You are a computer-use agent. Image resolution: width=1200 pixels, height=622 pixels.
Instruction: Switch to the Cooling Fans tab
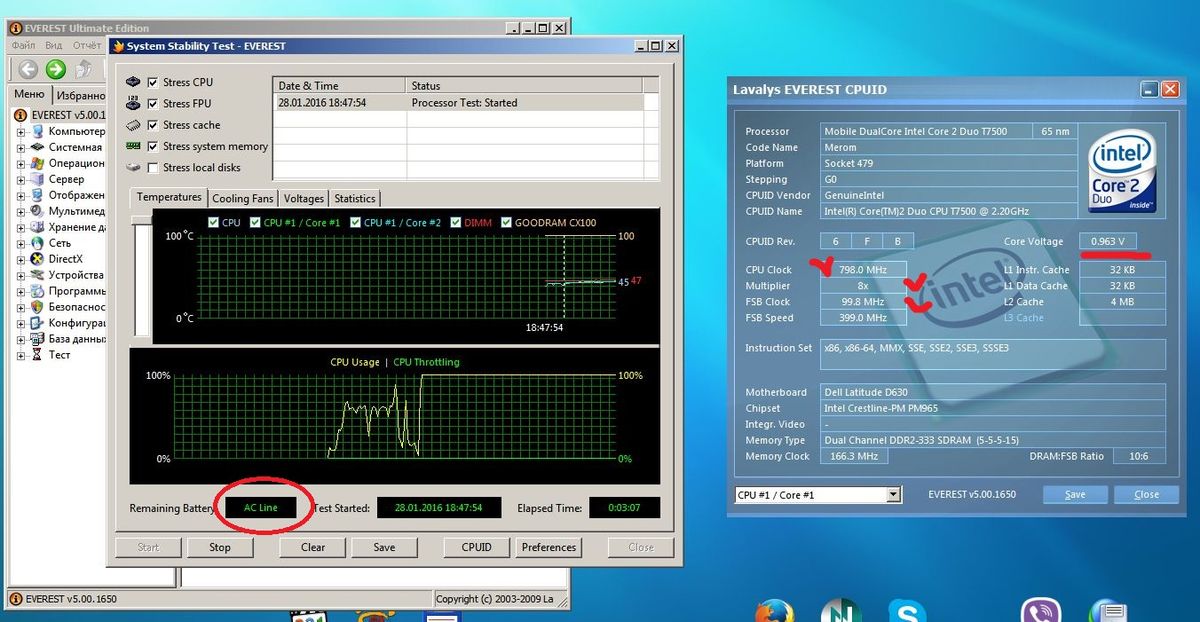click(x=242, y=199)
